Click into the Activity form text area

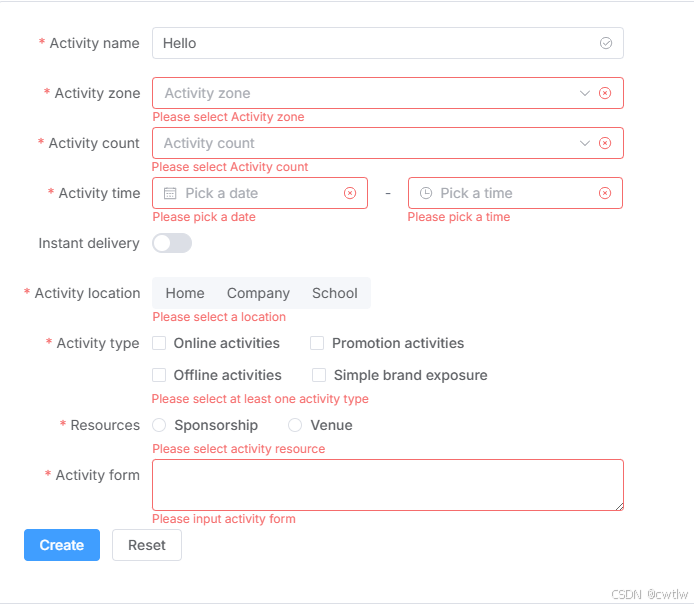click(388, 485)
